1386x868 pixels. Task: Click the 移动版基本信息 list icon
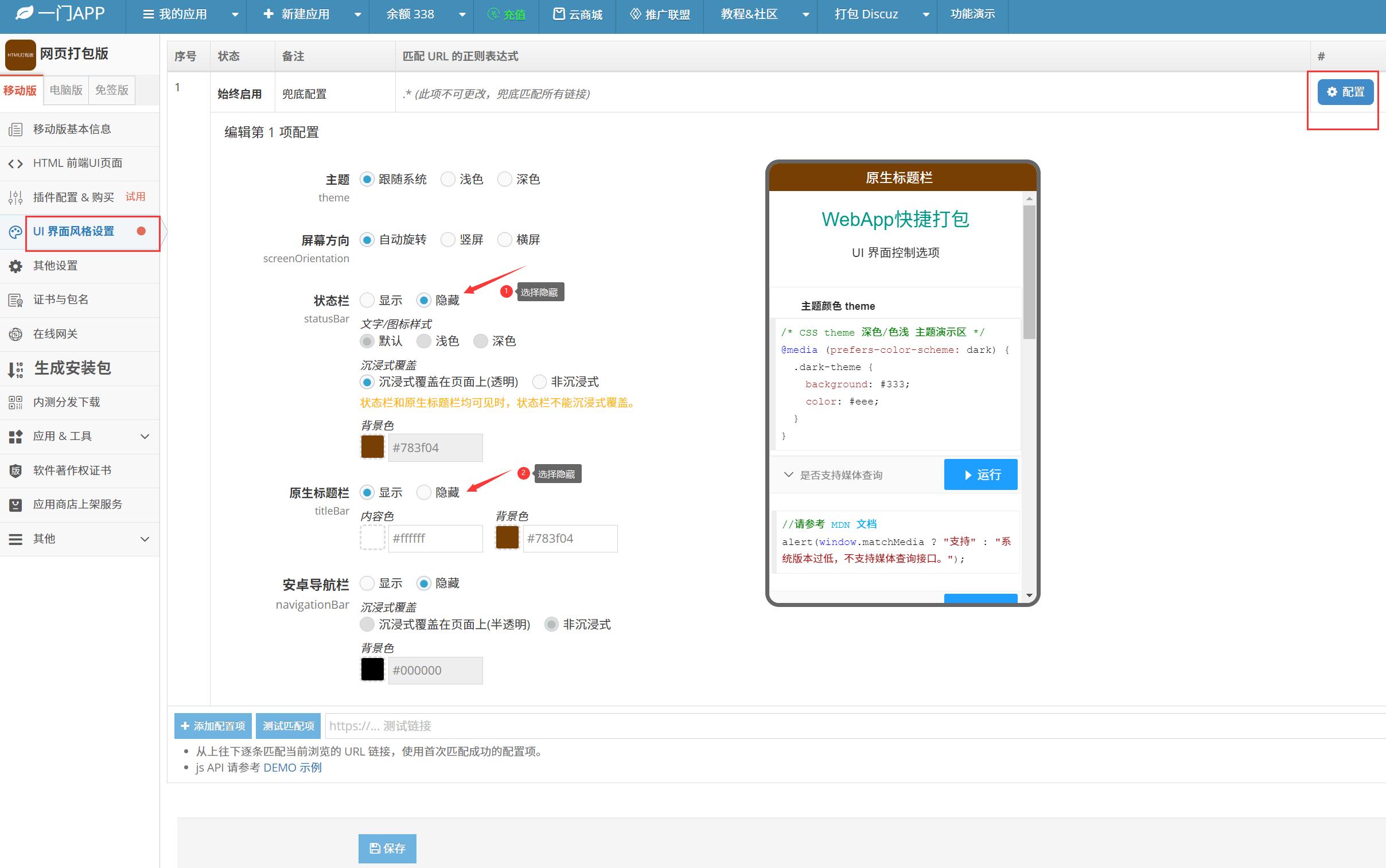(x=15, y=130)
